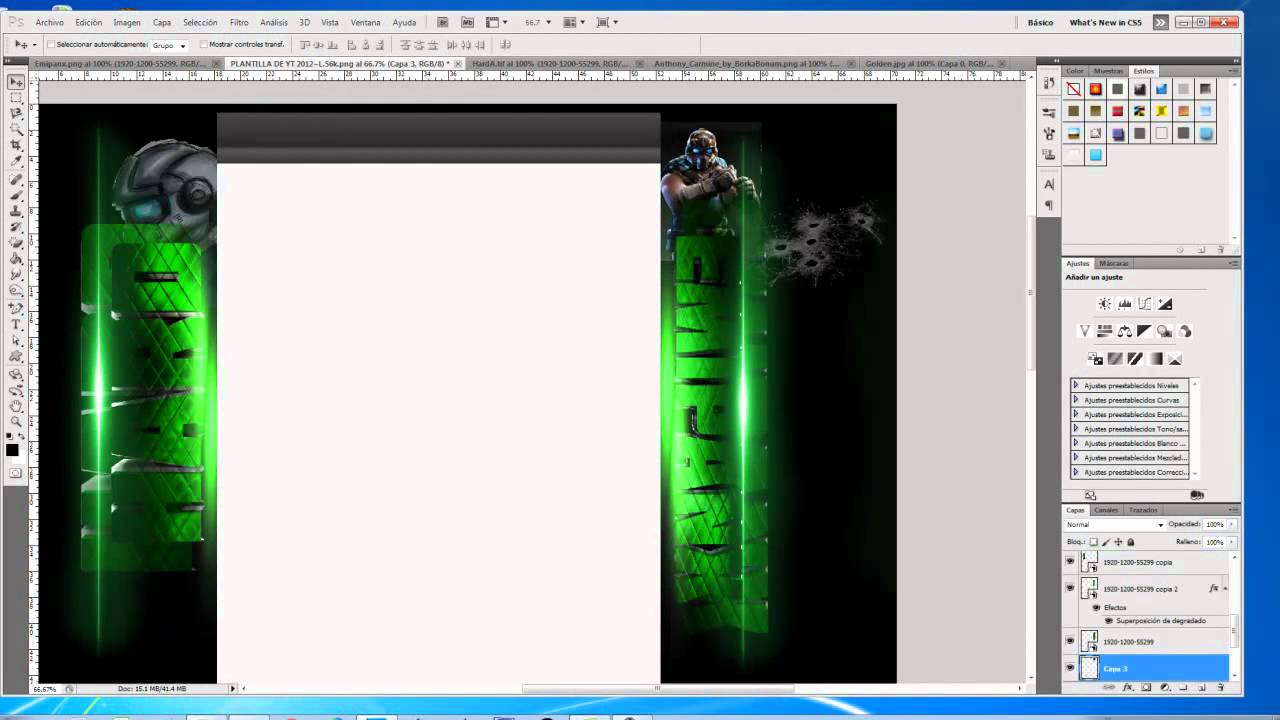
Task: Select the Horizontal Type tool
Action: tap(17, 324)
